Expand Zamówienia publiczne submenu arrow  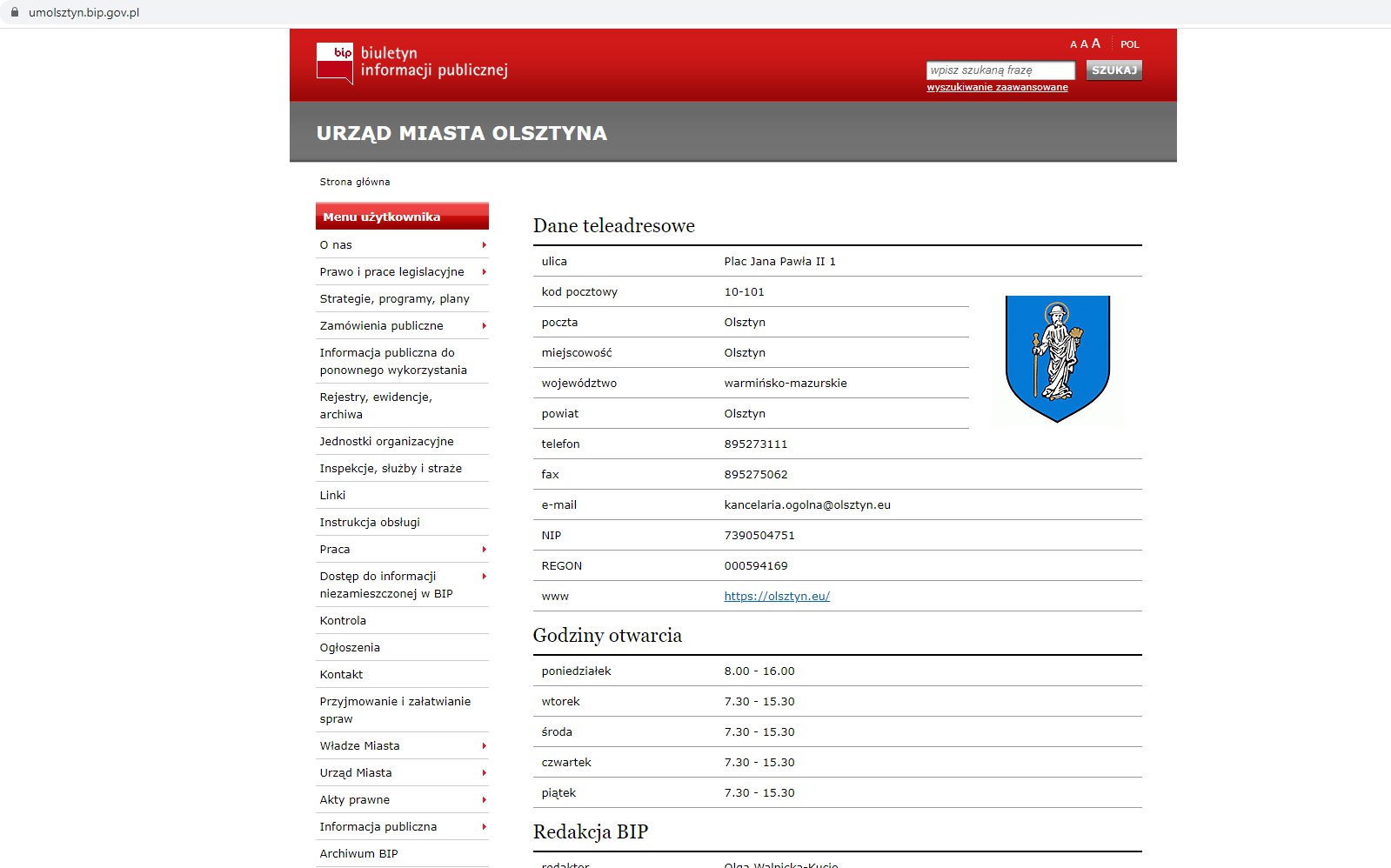pyautogui.click(x=484, y=326)
